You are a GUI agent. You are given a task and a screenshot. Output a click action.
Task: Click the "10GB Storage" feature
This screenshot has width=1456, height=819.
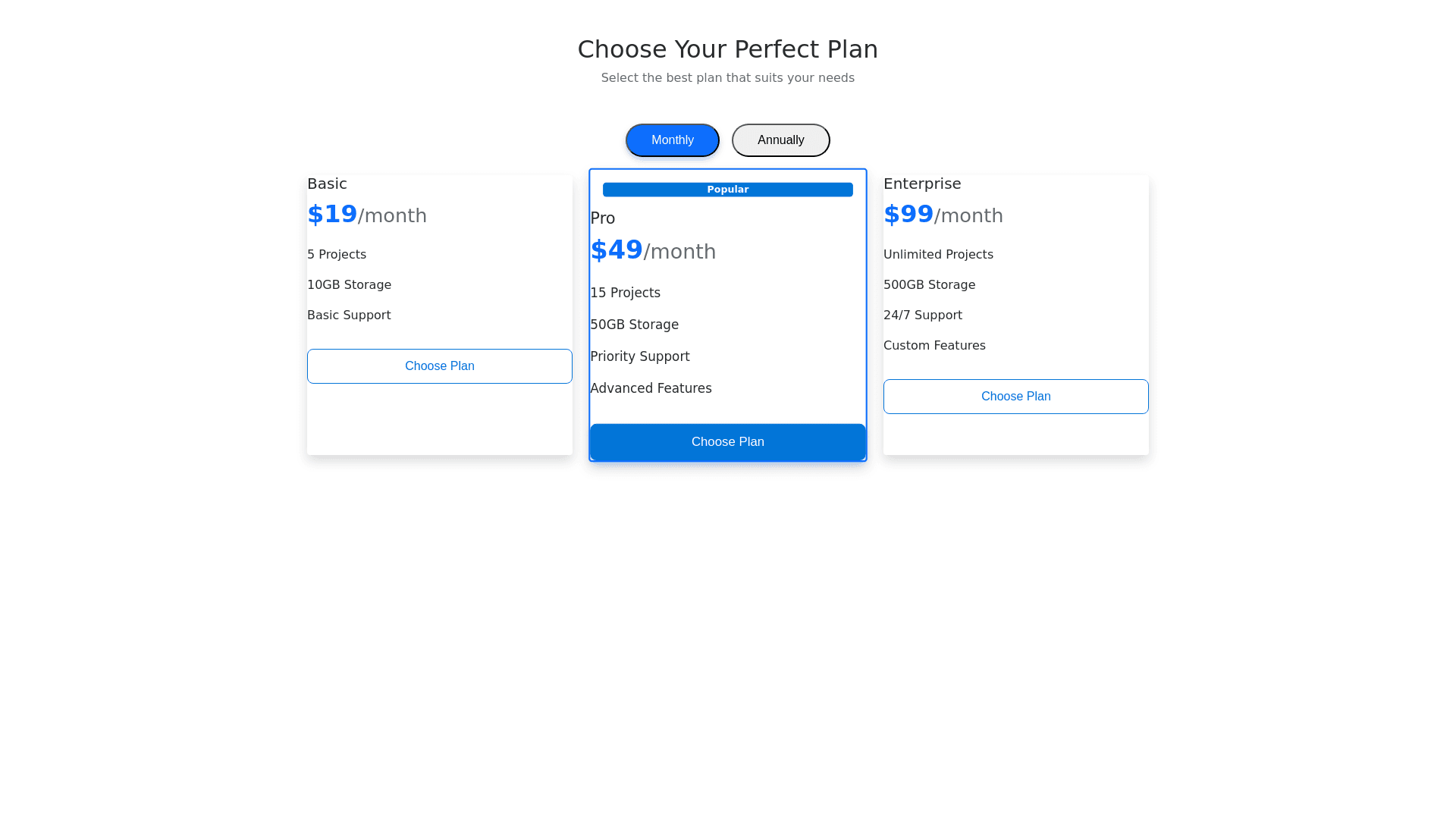click(349, 285)
